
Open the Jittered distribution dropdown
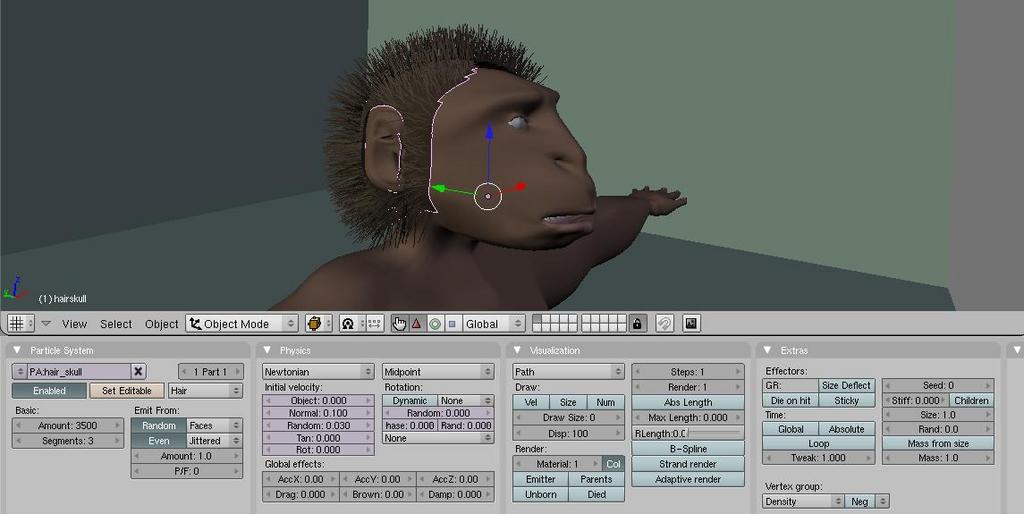214,441
